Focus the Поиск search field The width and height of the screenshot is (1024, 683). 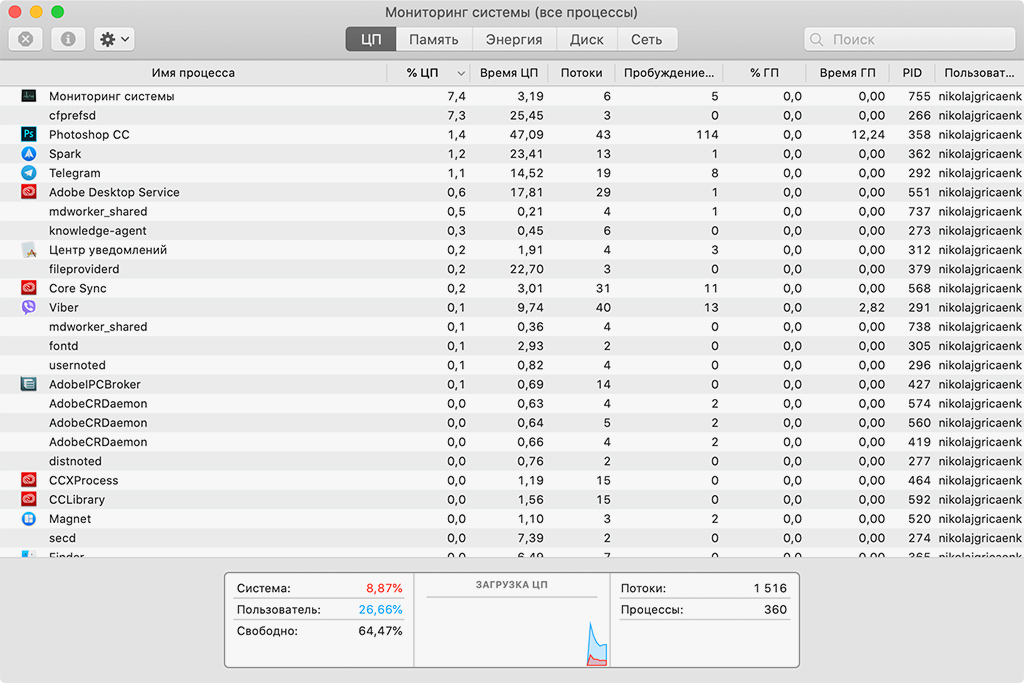click(x=909, y=39)
